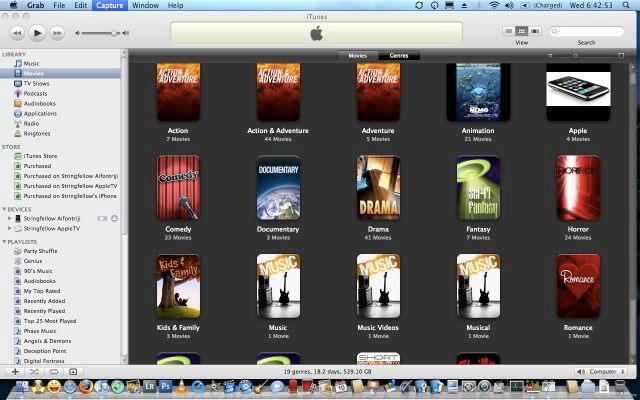Open the iTunes Store

[42, 157]
